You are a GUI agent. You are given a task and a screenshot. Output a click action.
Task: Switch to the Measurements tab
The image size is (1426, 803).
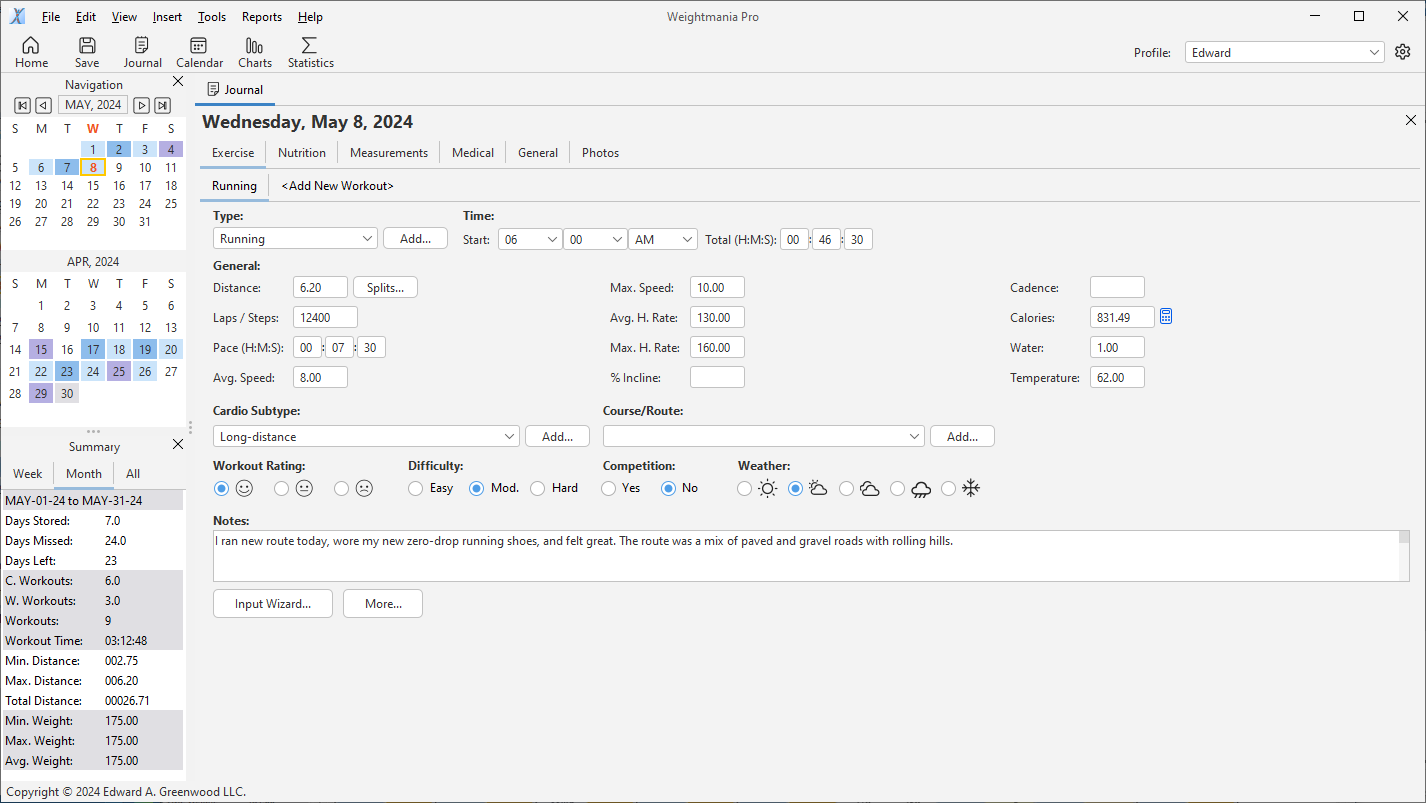[x=389, y=153]
